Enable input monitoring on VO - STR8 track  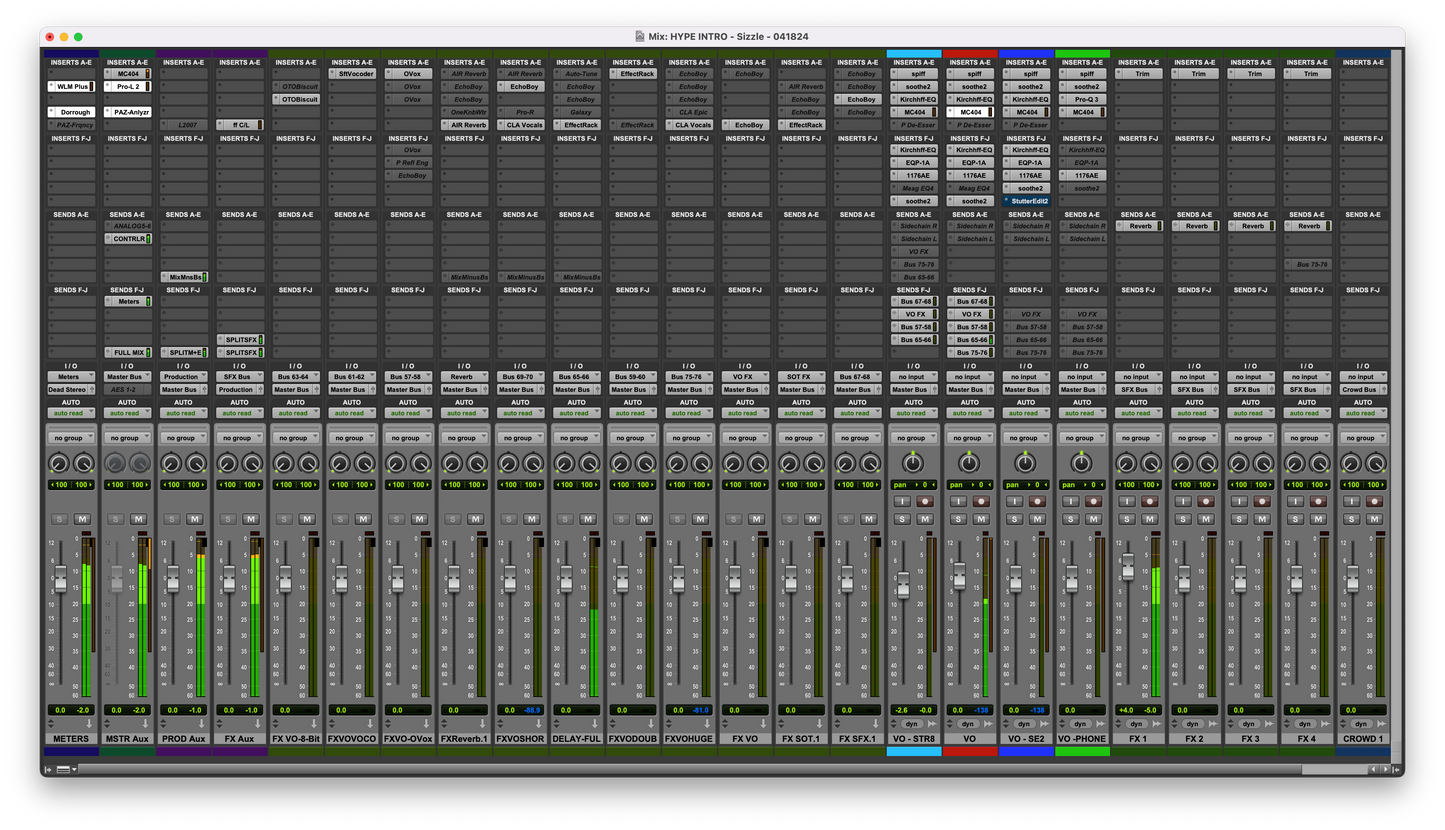[x=902, y=502]
